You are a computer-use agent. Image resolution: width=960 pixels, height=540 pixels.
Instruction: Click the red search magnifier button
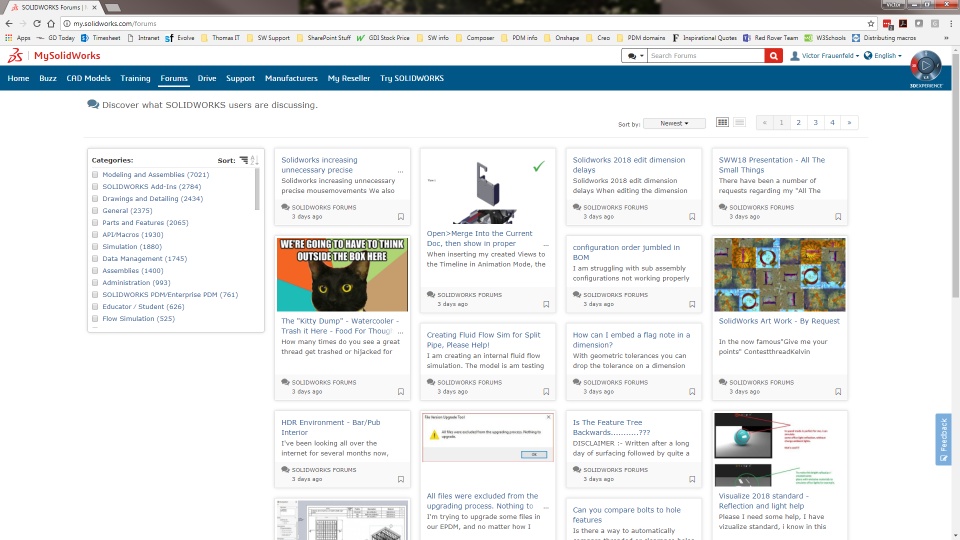pyautogui.click(x=773, y=56)
